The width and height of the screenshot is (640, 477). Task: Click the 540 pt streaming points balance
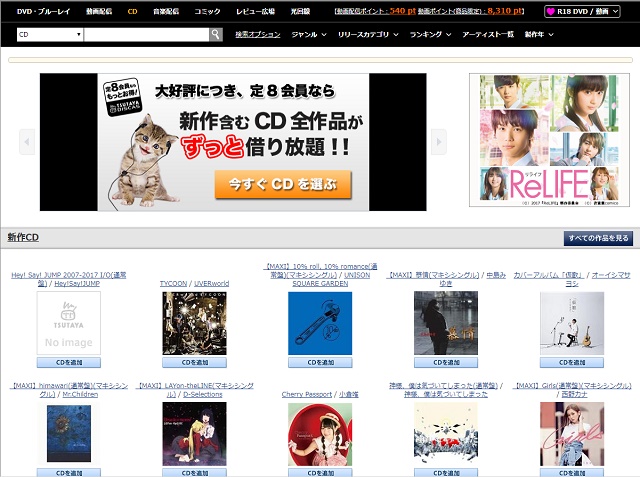point(402,11)
